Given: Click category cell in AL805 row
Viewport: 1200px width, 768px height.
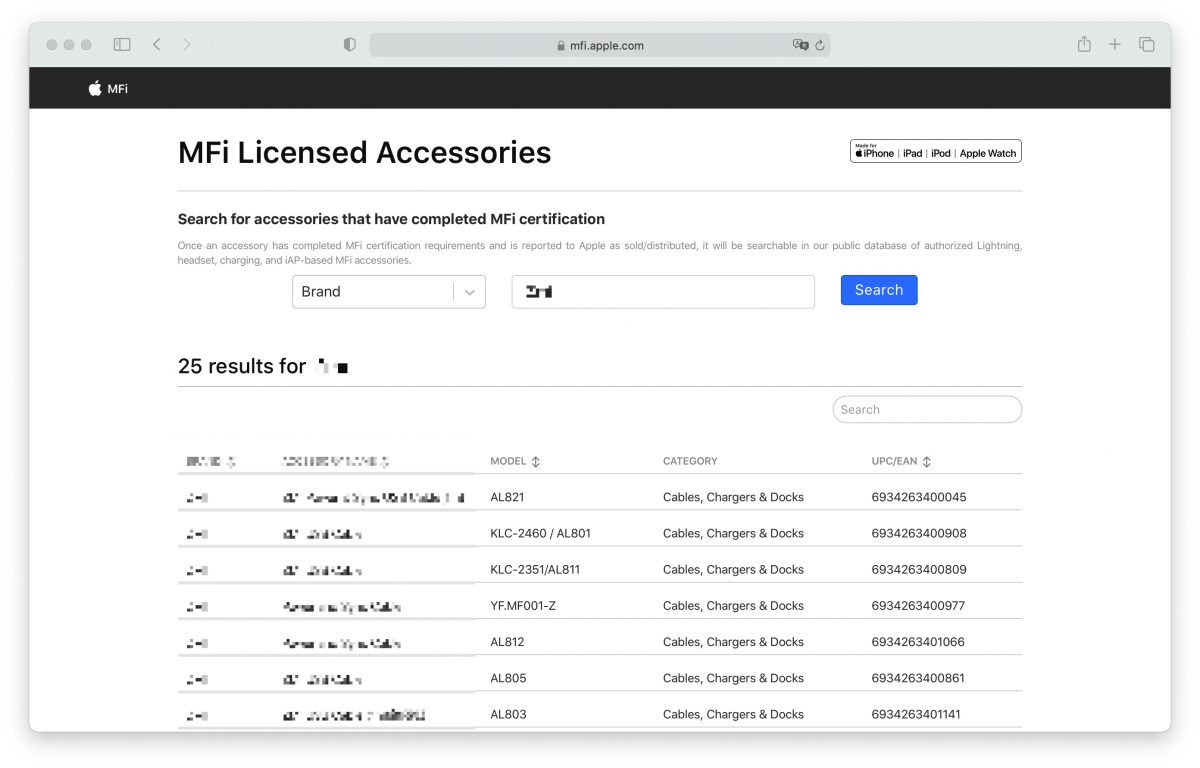Looking at the screenshot, I should pos(733,678).
